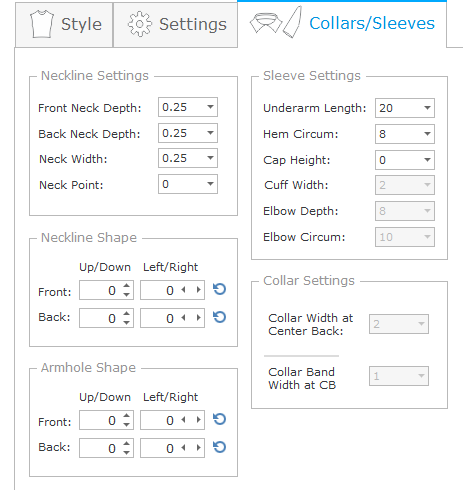Click the Hem Circum value field

[405, 134]
